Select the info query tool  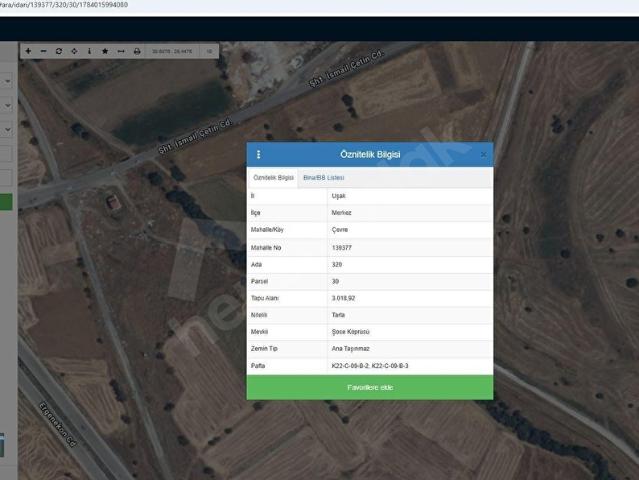click(x=89, y=51)
